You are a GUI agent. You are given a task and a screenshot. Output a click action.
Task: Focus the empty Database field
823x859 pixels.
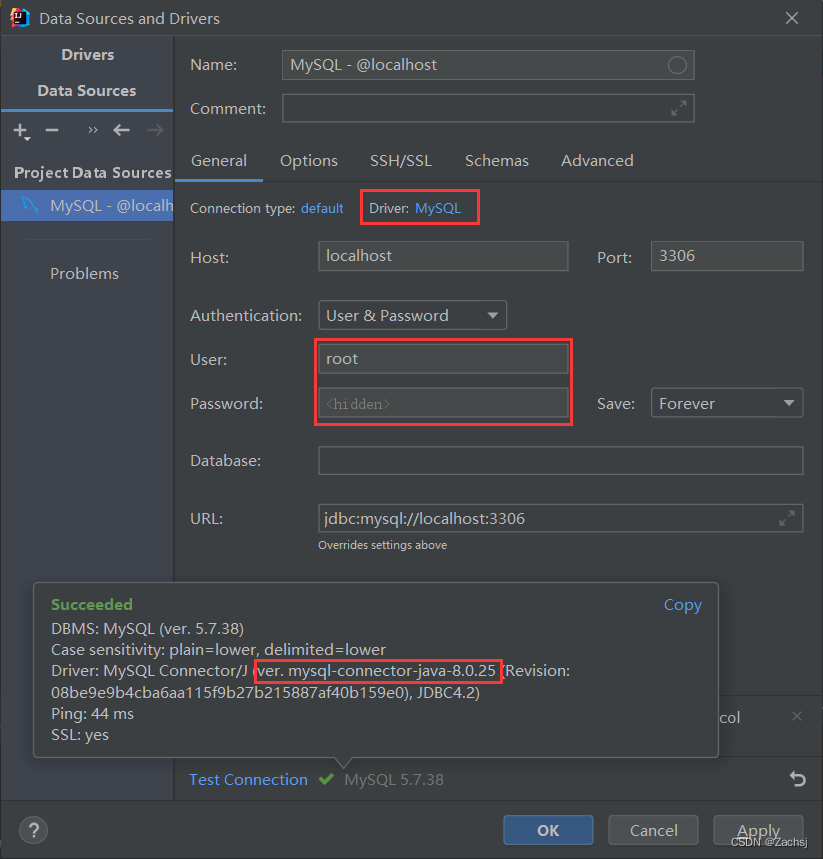(561, 460)
